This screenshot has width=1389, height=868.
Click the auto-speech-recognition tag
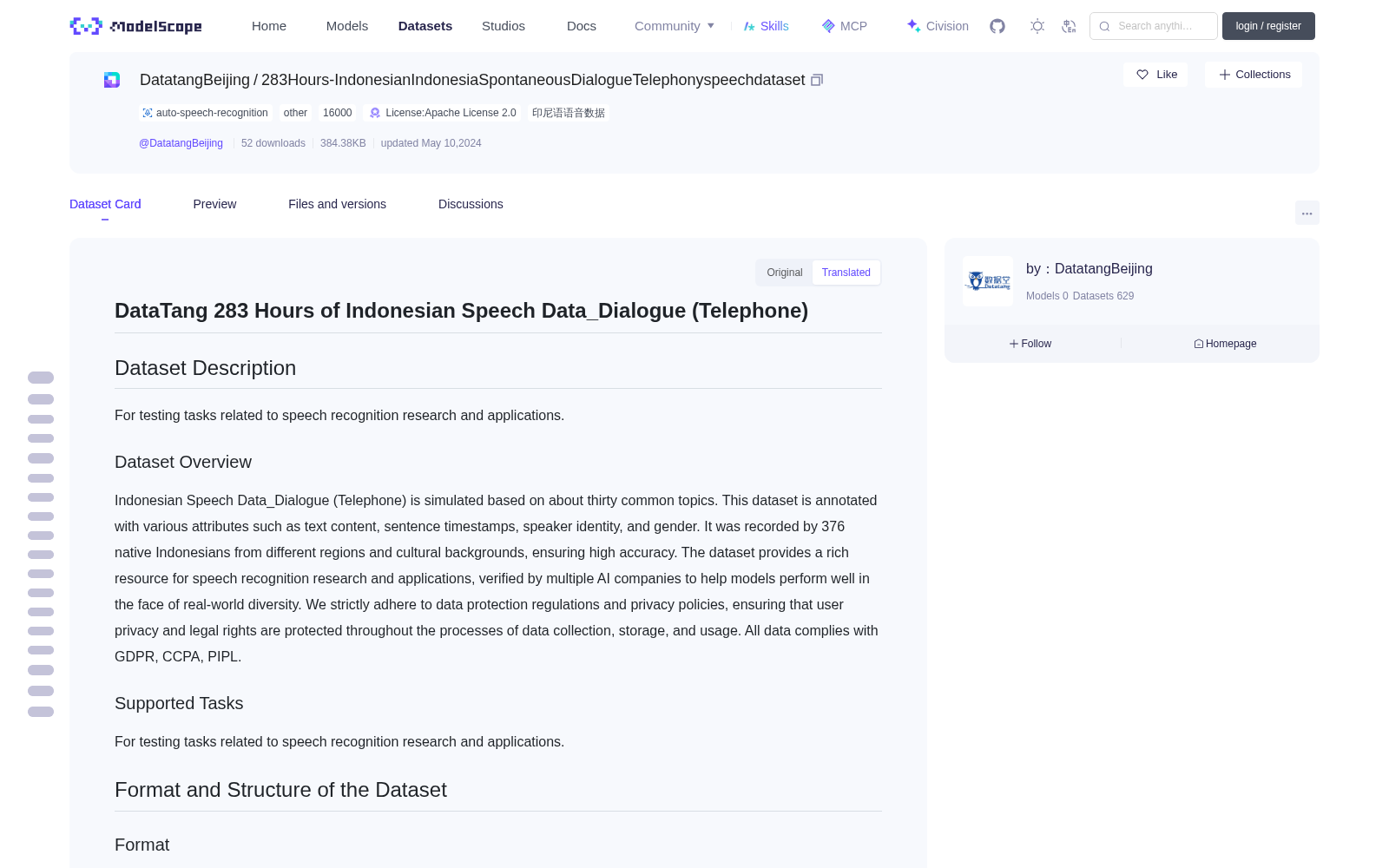[x=206, y=113]
